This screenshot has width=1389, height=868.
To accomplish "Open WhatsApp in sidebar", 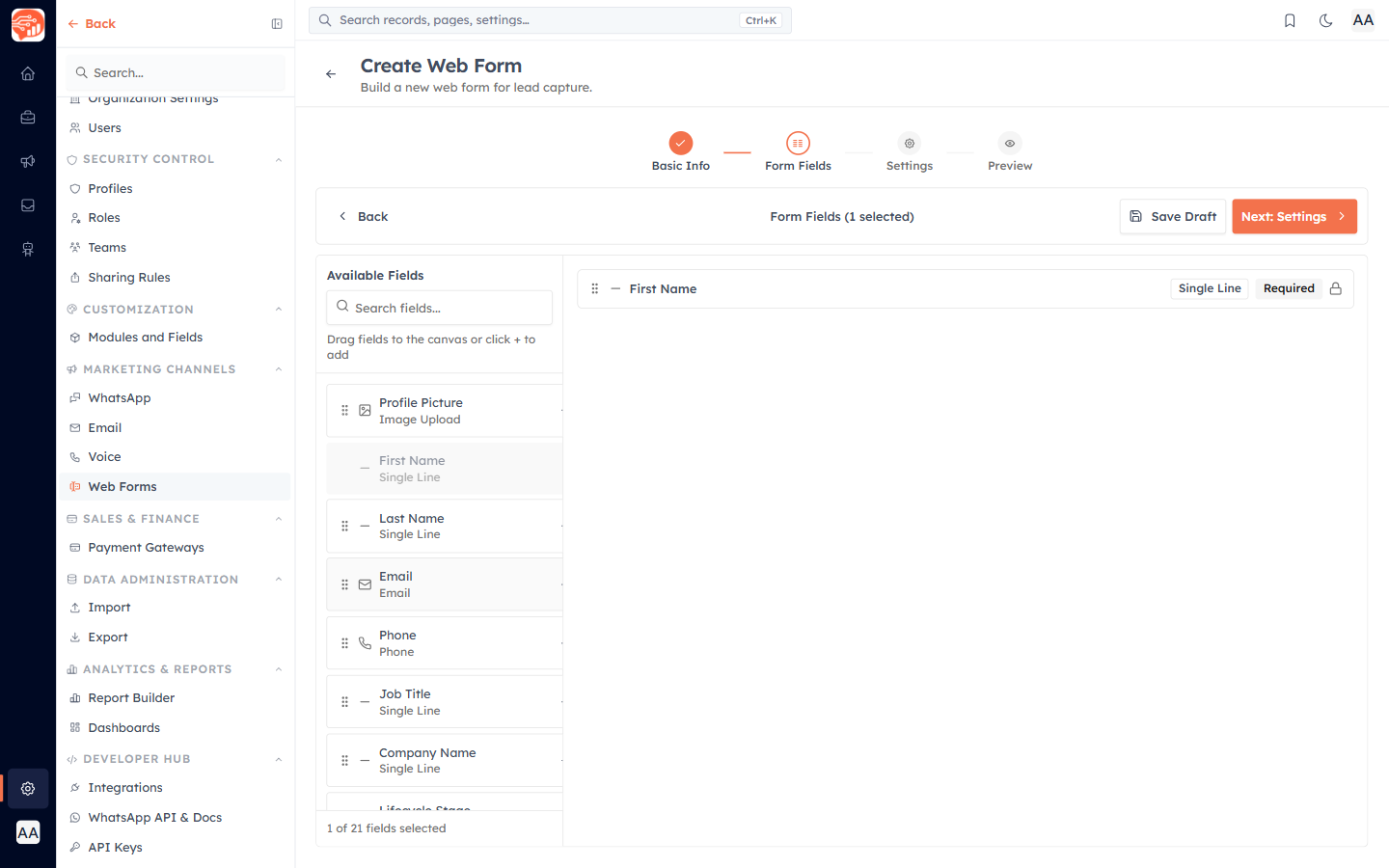I will click(x=175, y=398).
